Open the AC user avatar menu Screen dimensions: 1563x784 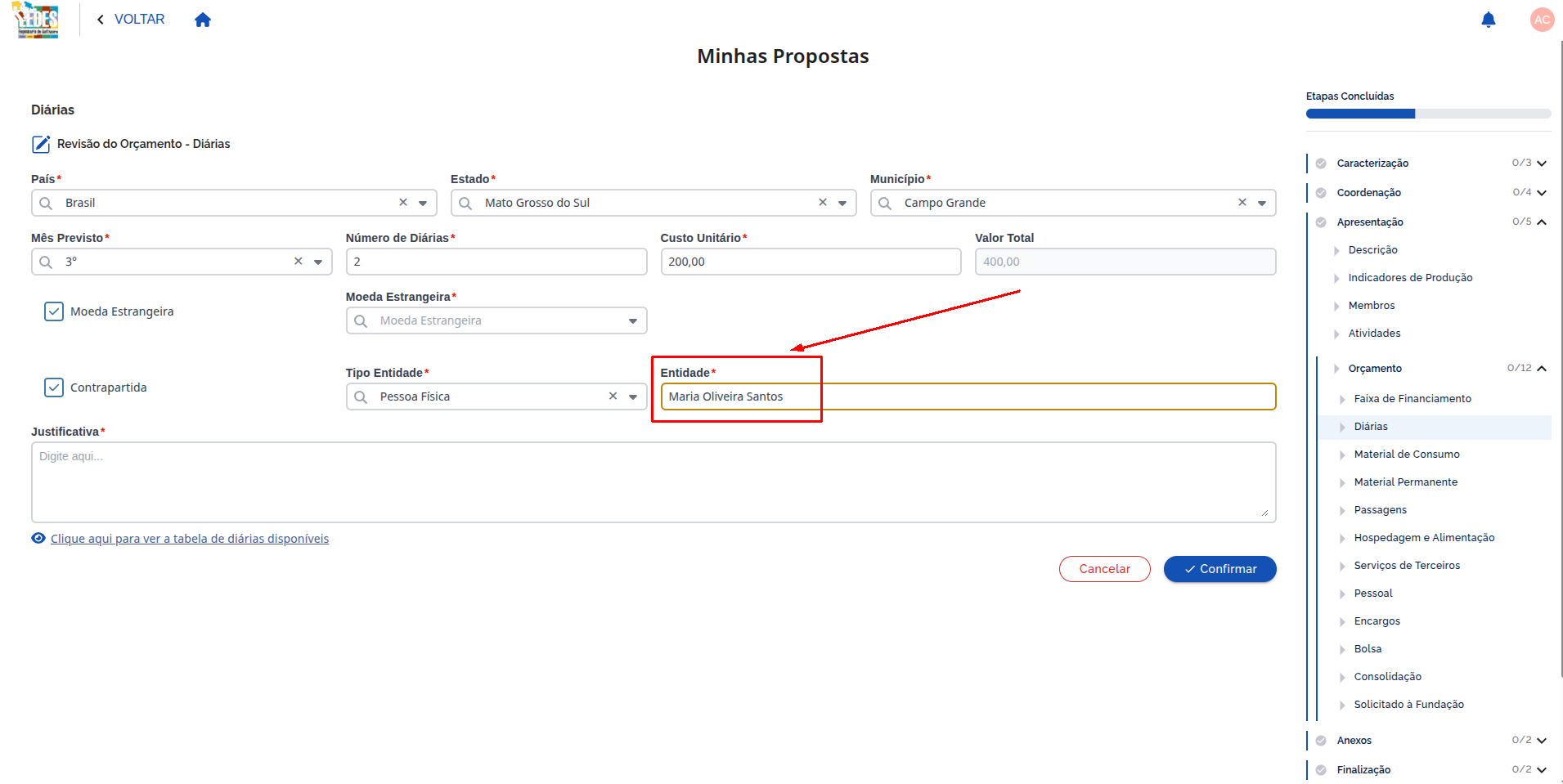[1542, 20]
